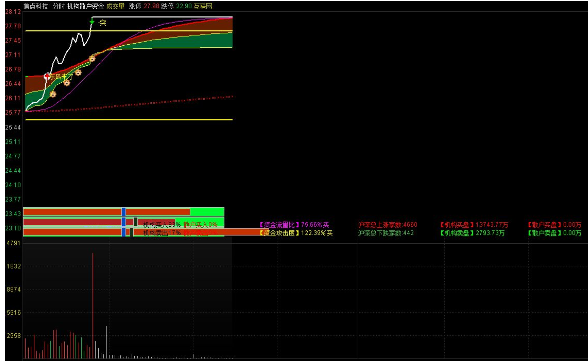The height and width of the screenshot is (363, 588).
Task: Click the green limit-down price 22.90 value
Action: click(x=183, y=6)
